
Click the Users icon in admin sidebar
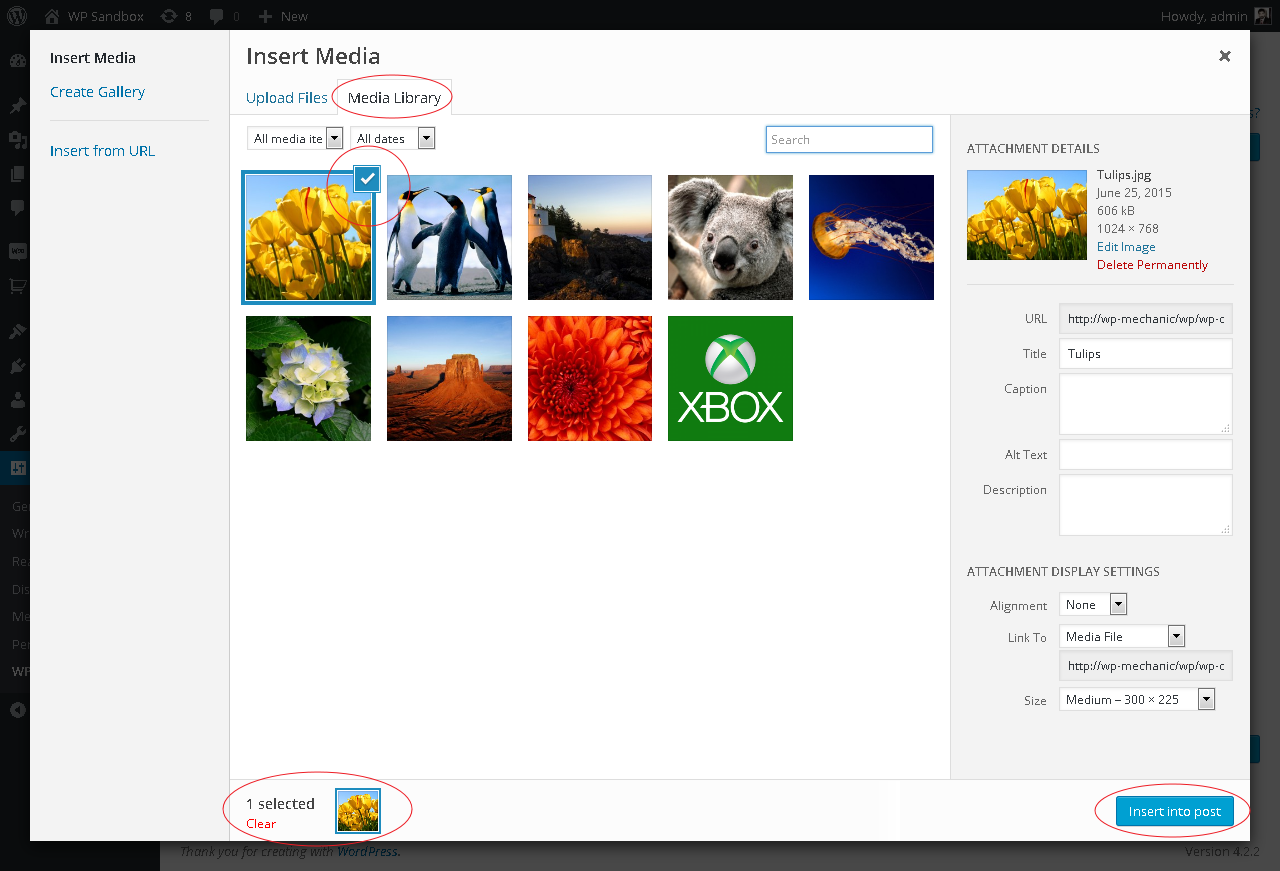coord(17,400)
